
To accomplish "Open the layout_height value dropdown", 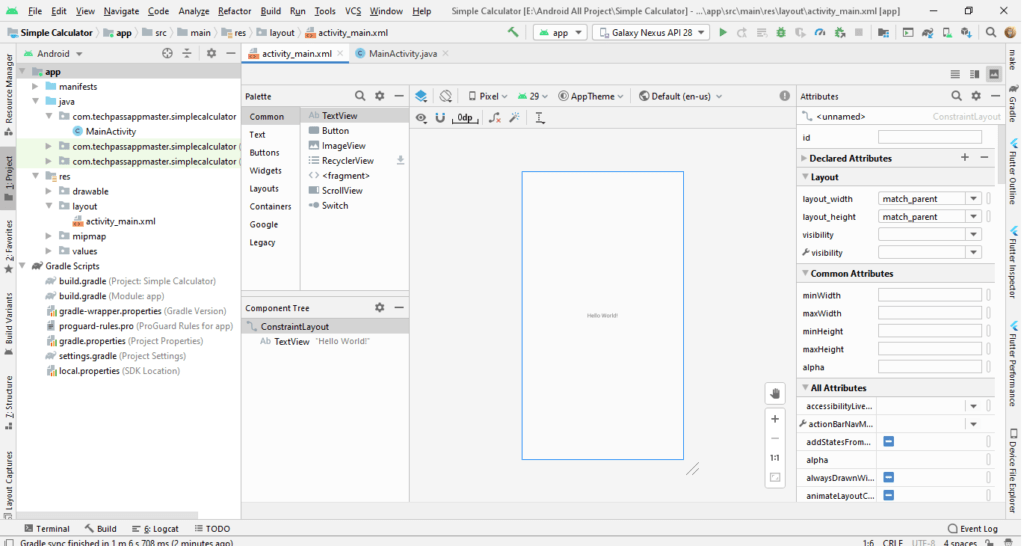I will [973, 216].
